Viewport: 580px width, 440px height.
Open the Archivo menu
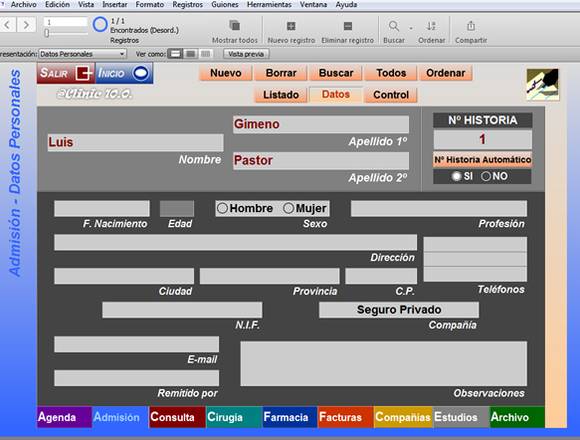pos(24,5)
